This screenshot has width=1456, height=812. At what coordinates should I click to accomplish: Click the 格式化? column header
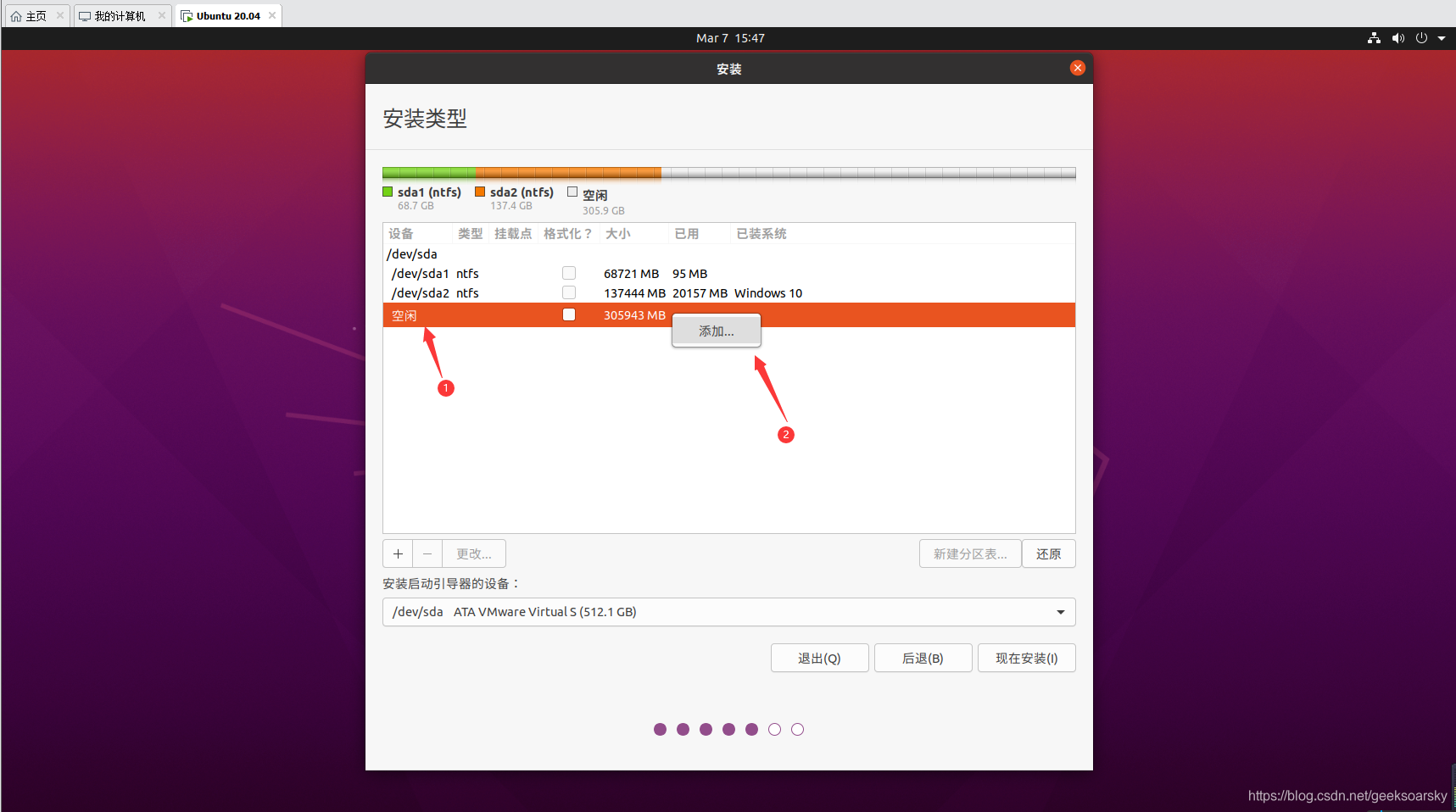pos(567,233)
